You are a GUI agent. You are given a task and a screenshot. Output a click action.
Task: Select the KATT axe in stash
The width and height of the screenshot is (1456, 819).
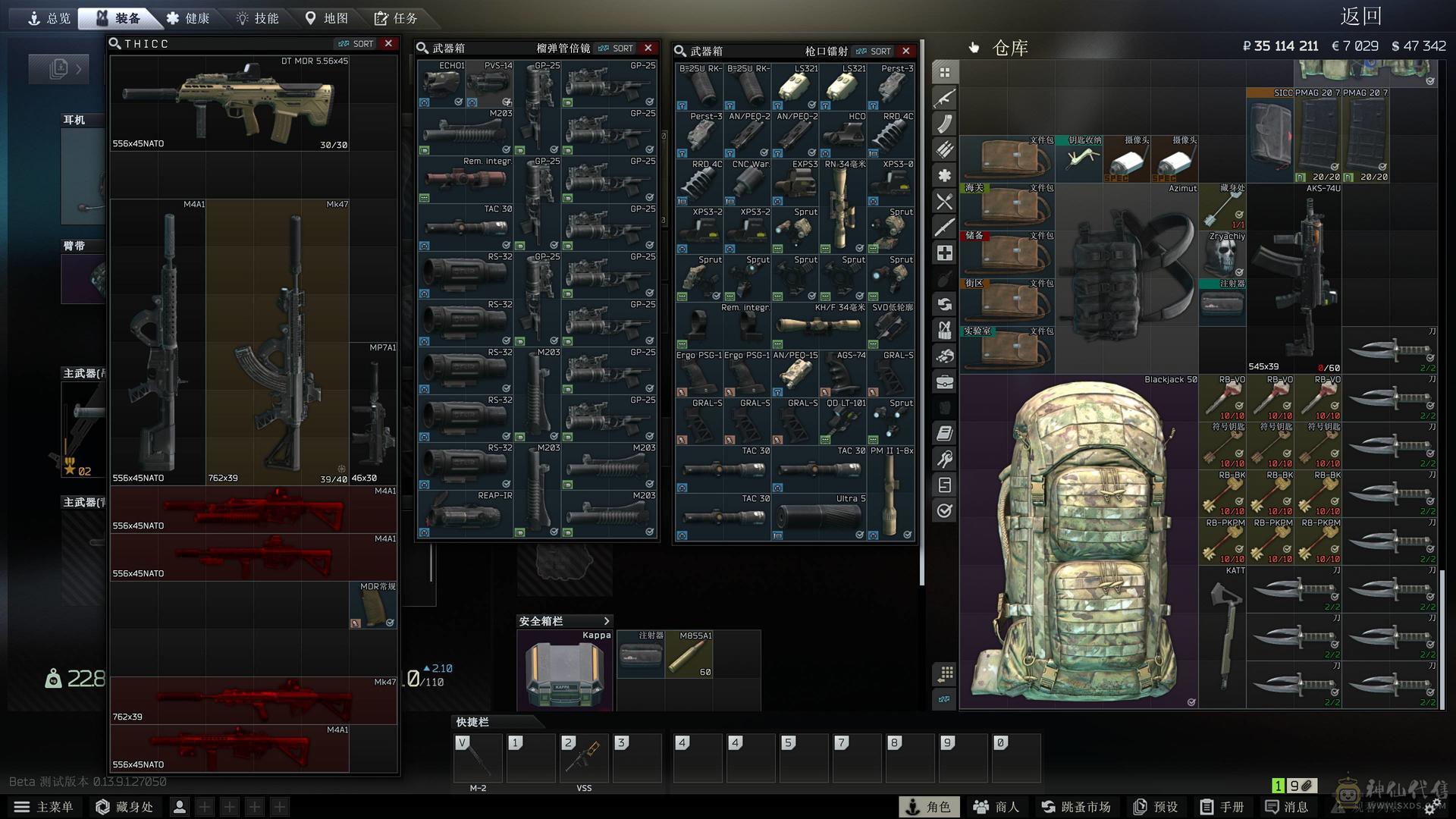tap(1222, 637)
